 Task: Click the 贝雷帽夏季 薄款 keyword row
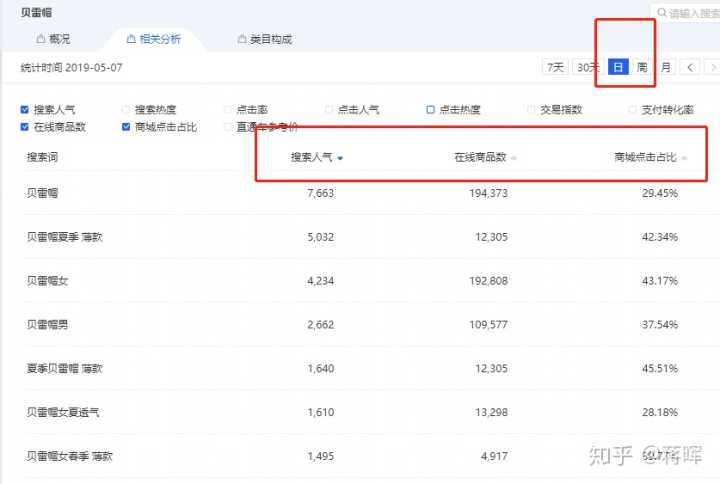coord(63,237)
